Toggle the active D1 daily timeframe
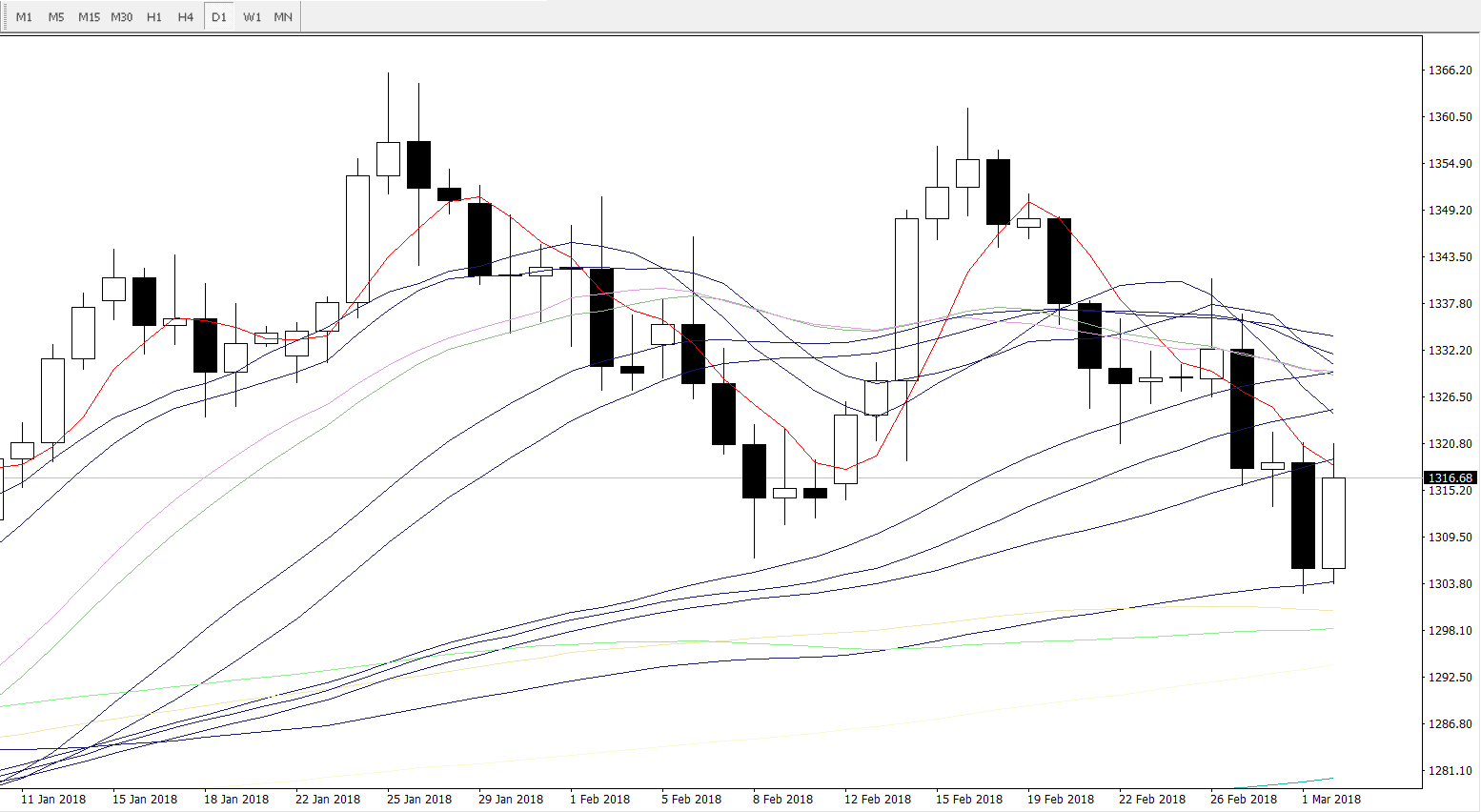Image resolution: width=1481 pixels, height=812 pixels. coord(219,17)
